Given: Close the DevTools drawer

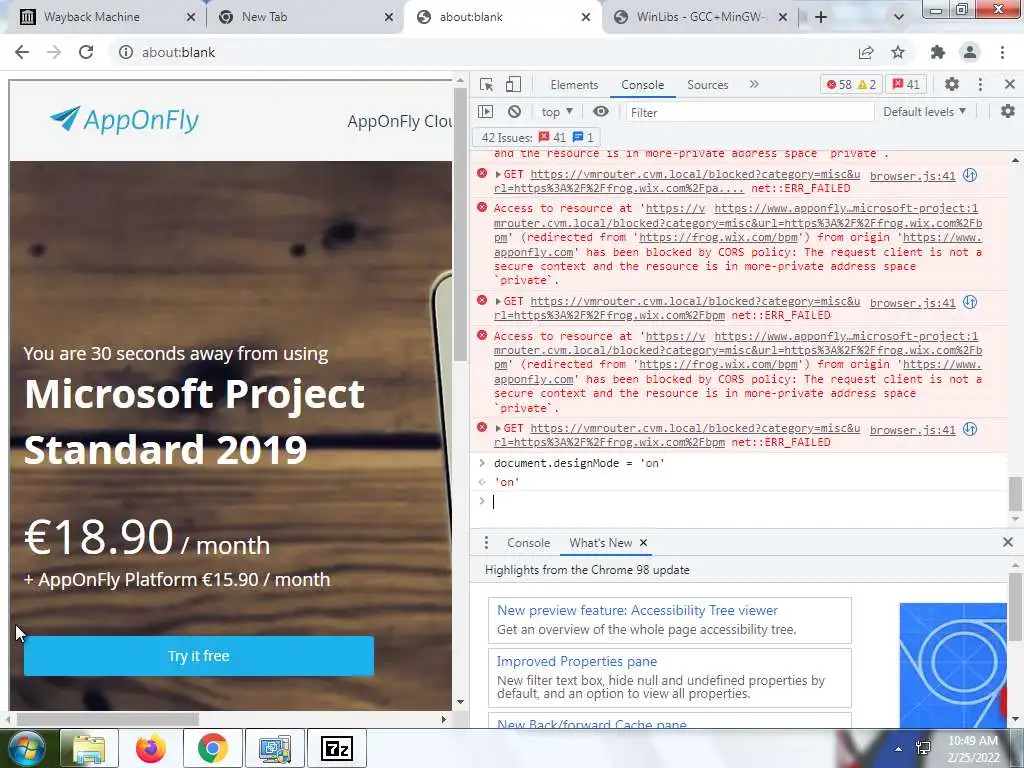Looking at the screenshot, I should 1008,542.
